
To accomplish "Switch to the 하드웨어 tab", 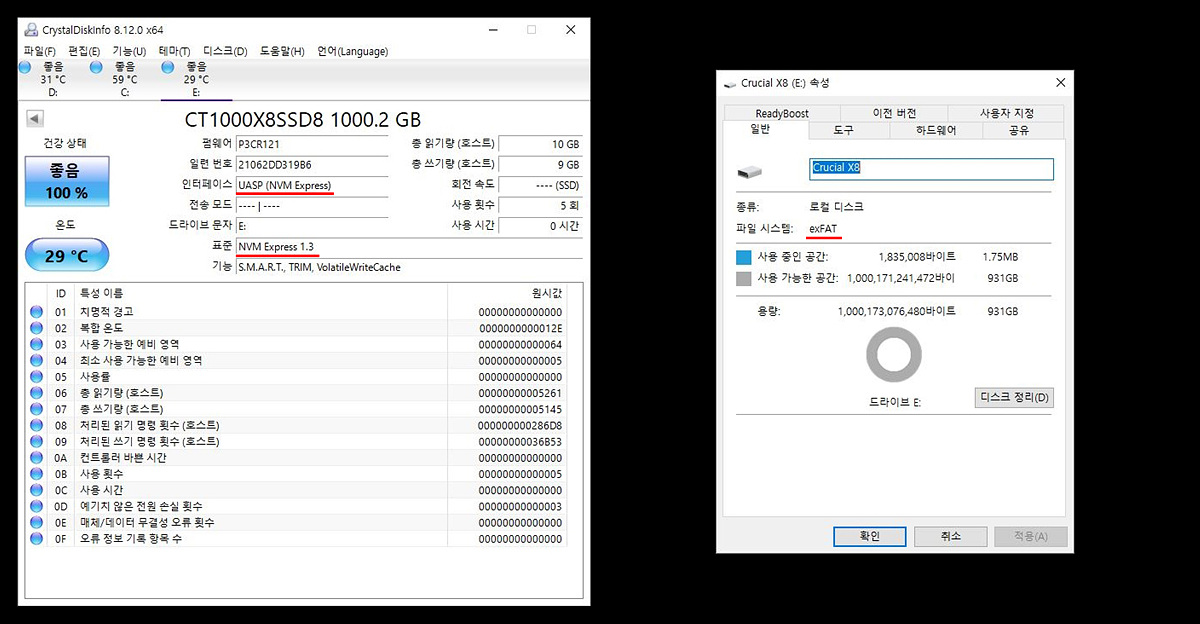I will pos(936,131).
